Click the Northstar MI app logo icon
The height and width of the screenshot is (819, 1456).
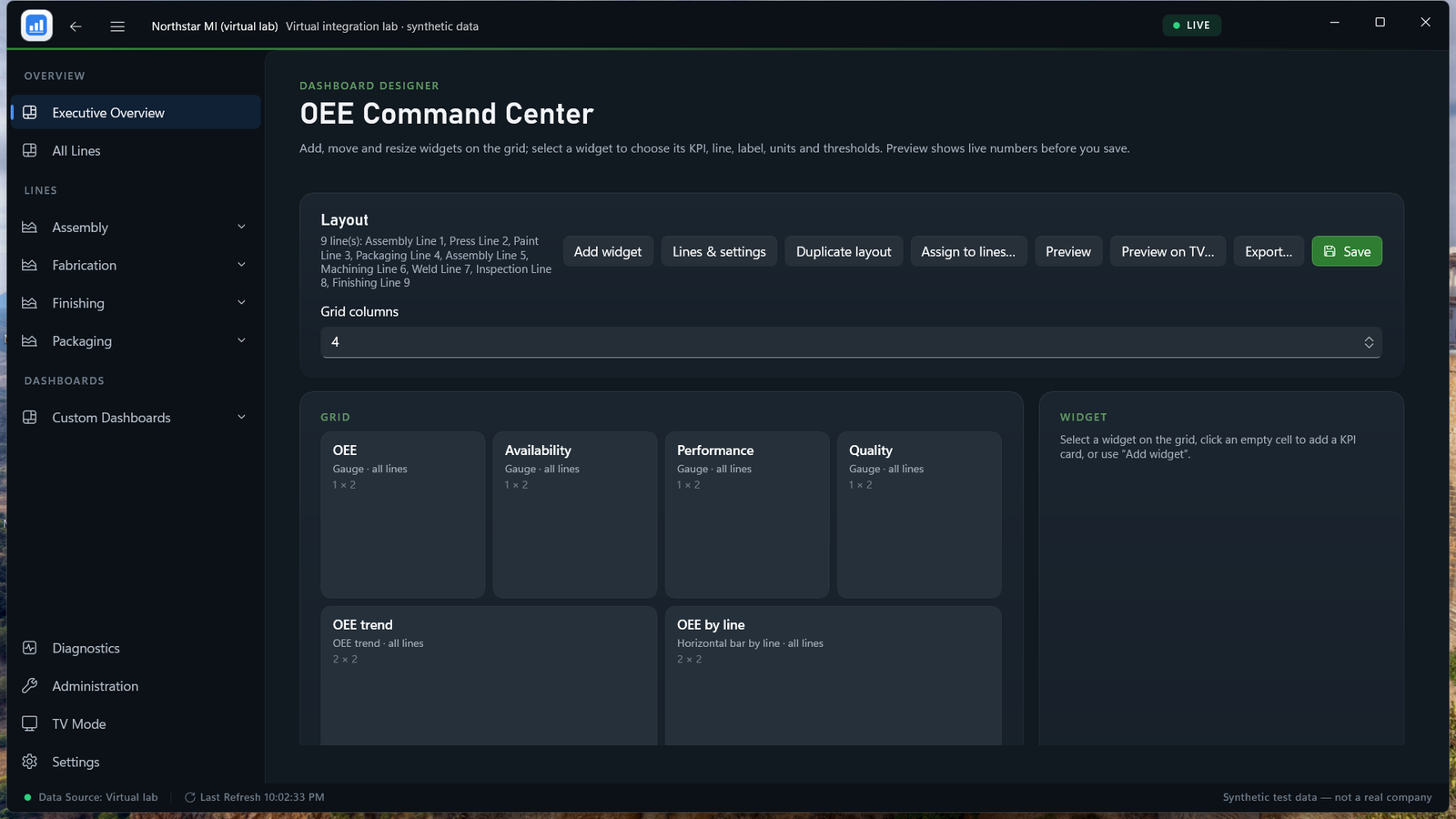coord(36,25)
